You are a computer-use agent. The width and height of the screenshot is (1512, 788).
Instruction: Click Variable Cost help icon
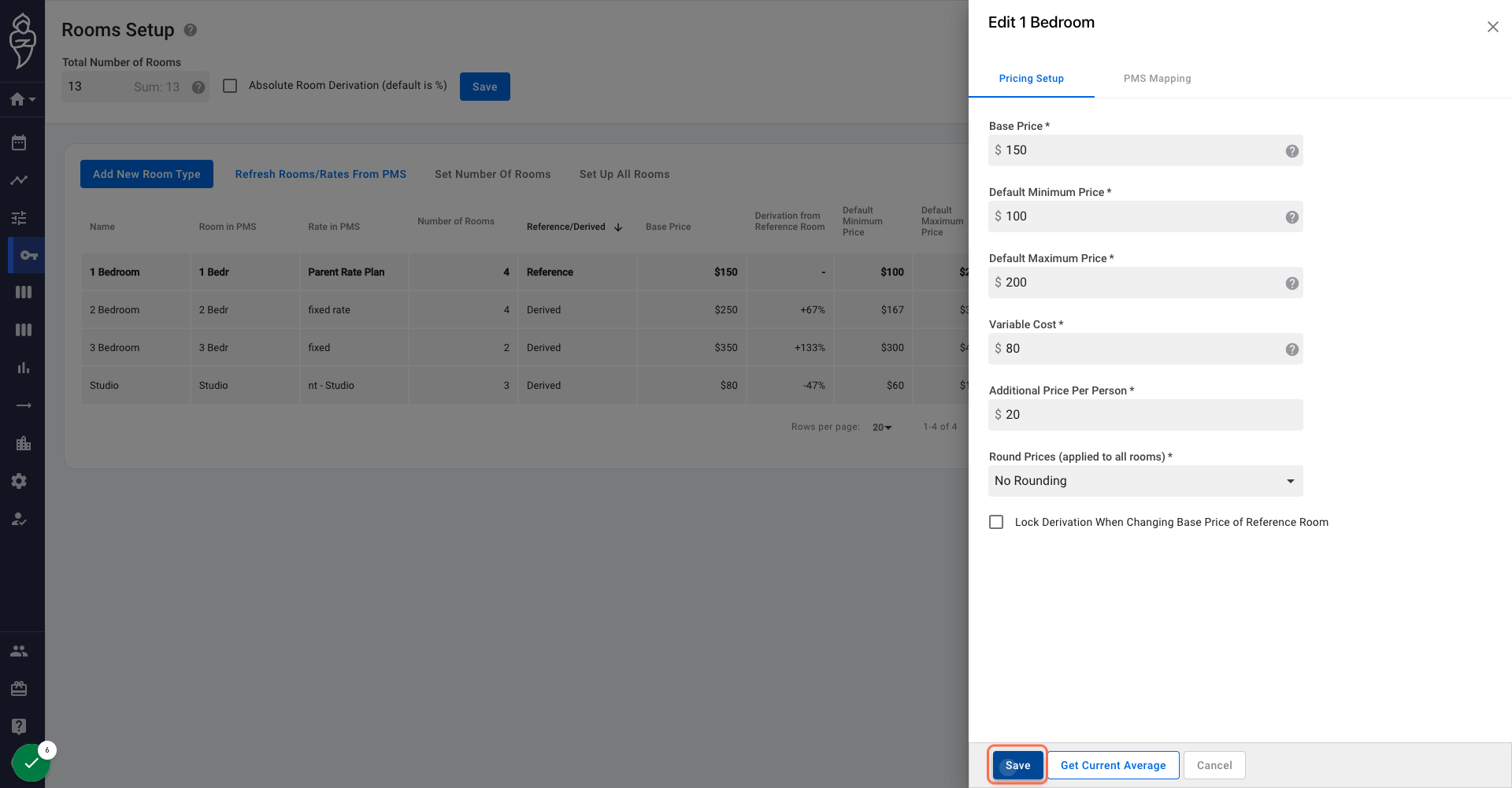1292,350
